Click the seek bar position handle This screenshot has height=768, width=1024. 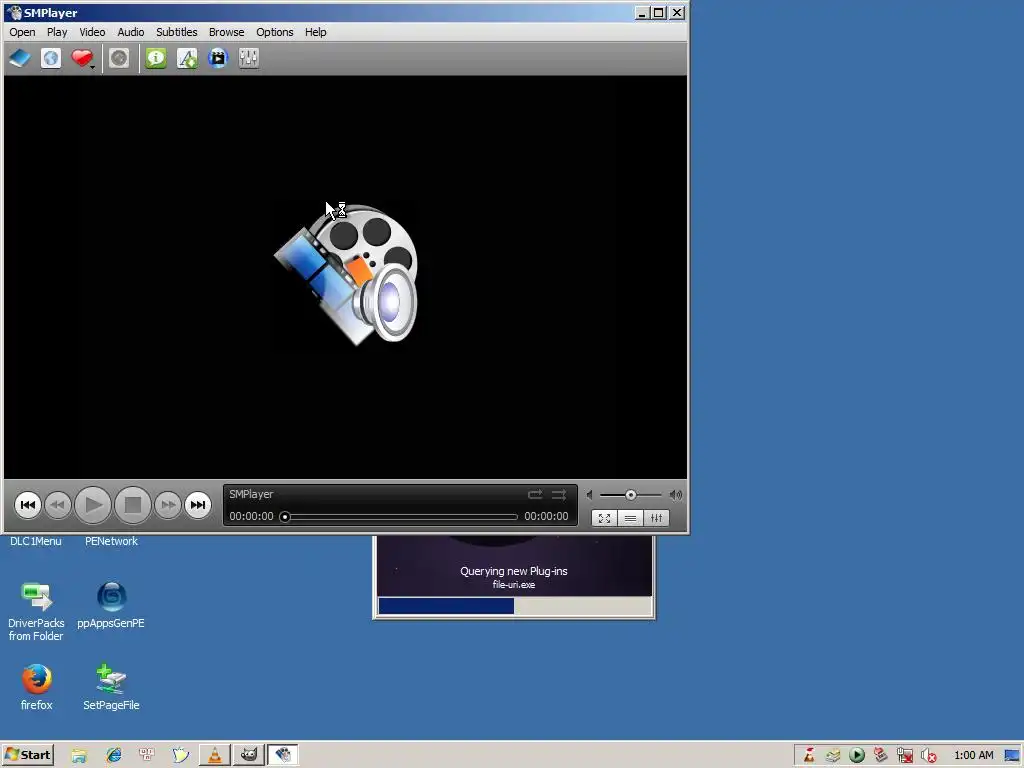(285, 517)
